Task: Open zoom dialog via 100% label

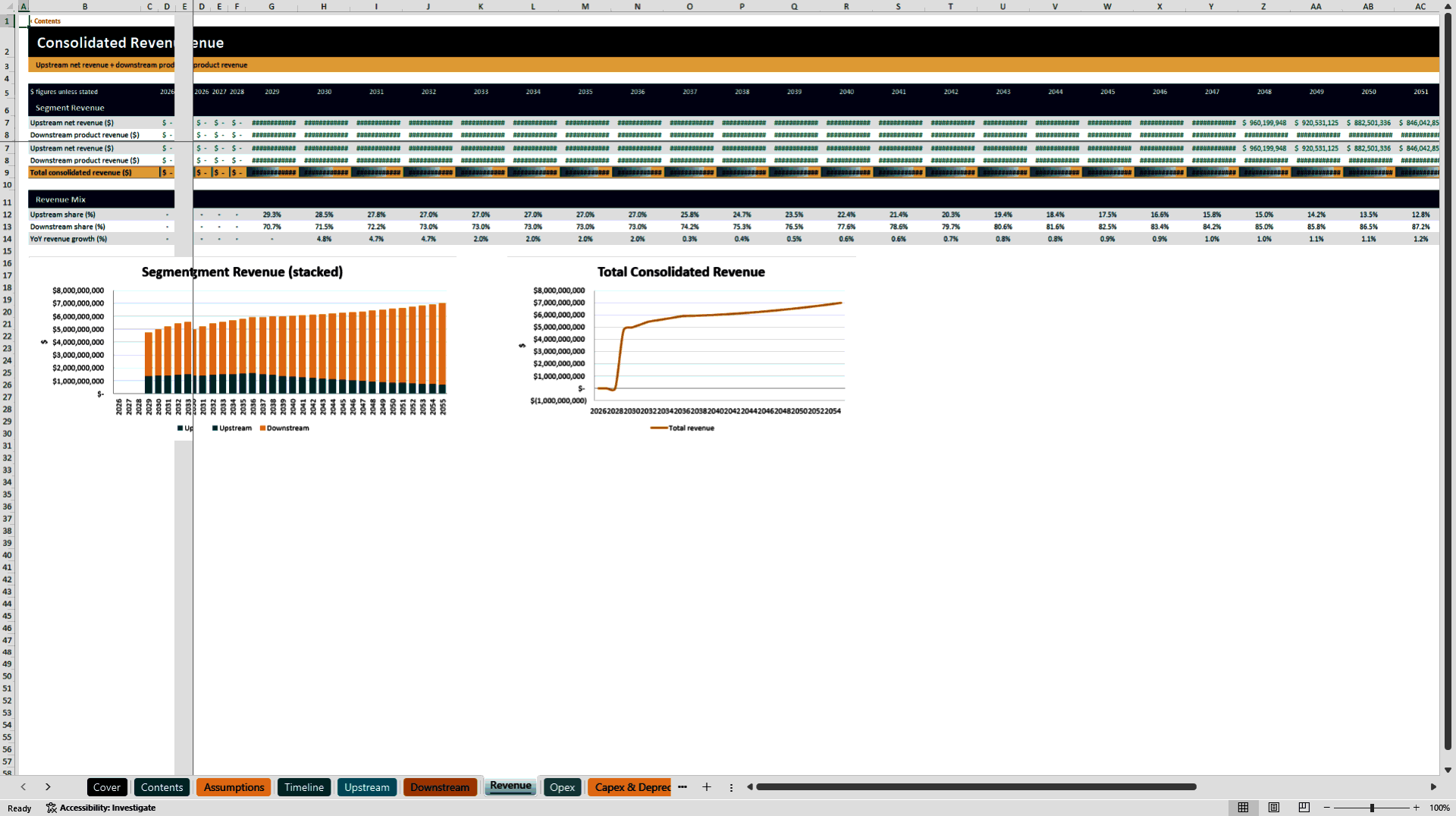Action: click(x=1439, y=808)
